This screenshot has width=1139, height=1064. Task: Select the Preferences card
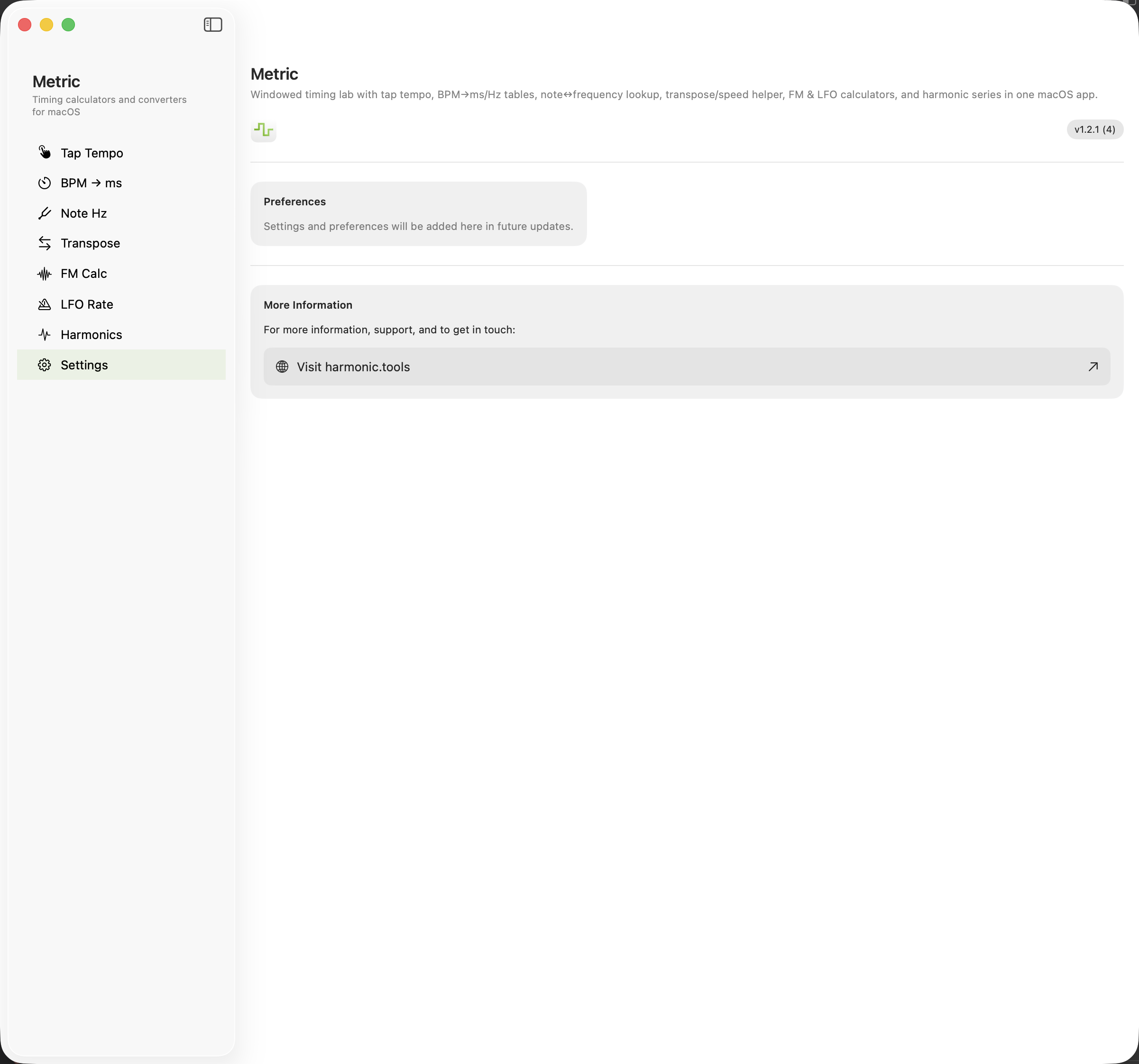(x=418, y=214)
